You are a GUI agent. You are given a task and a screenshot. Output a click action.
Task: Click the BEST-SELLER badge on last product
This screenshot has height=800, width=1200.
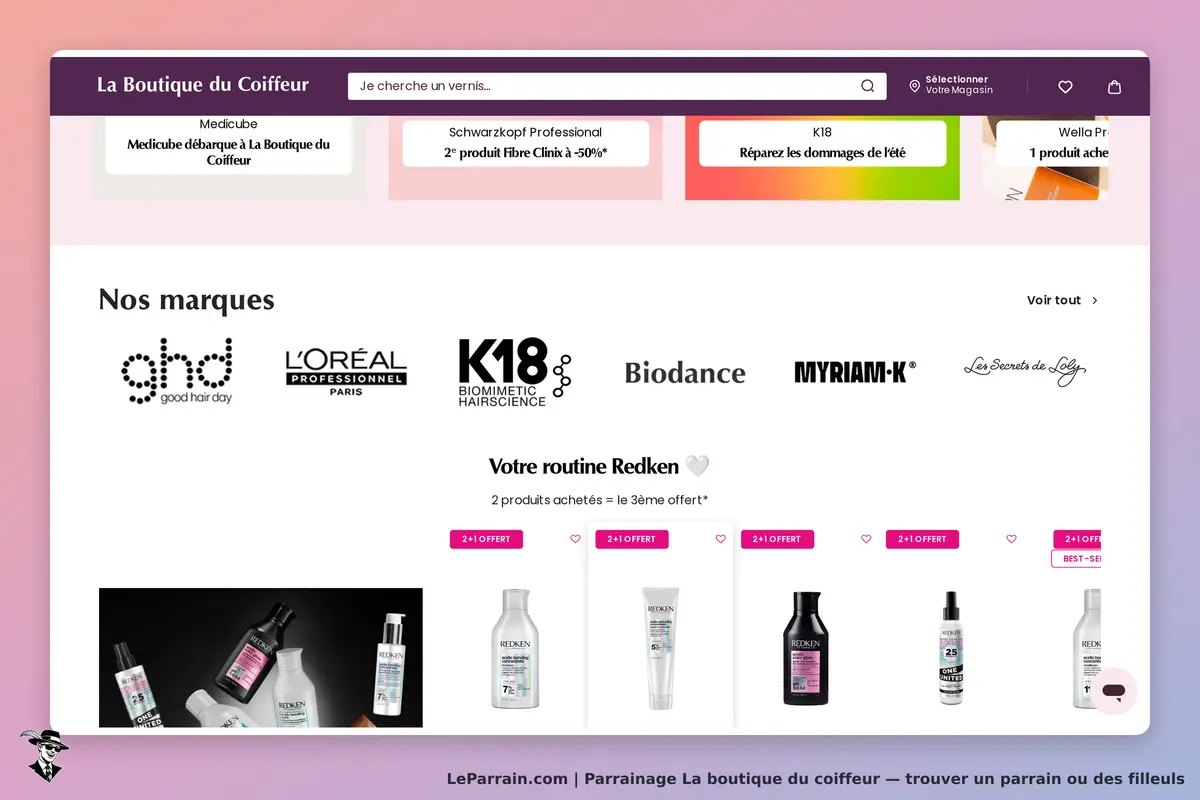coord(1077,558)
